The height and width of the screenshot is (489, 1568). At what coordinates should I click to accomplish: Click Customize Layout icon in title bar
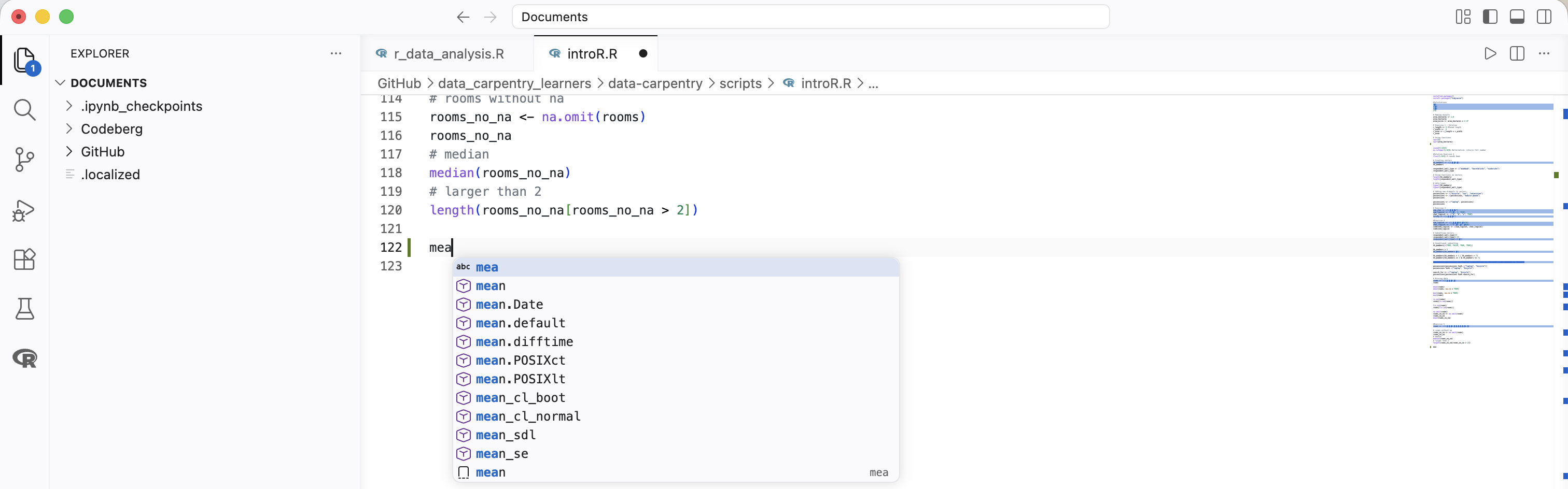[x=1463, y=17]
